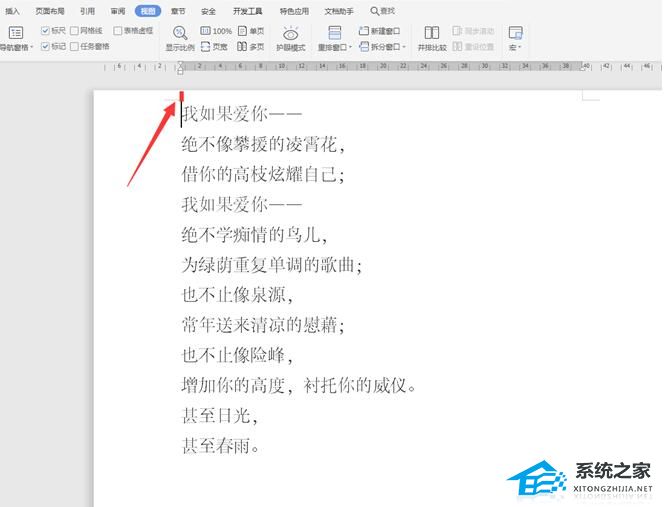Switch to the 页面布局 tab

click(50, 11)
